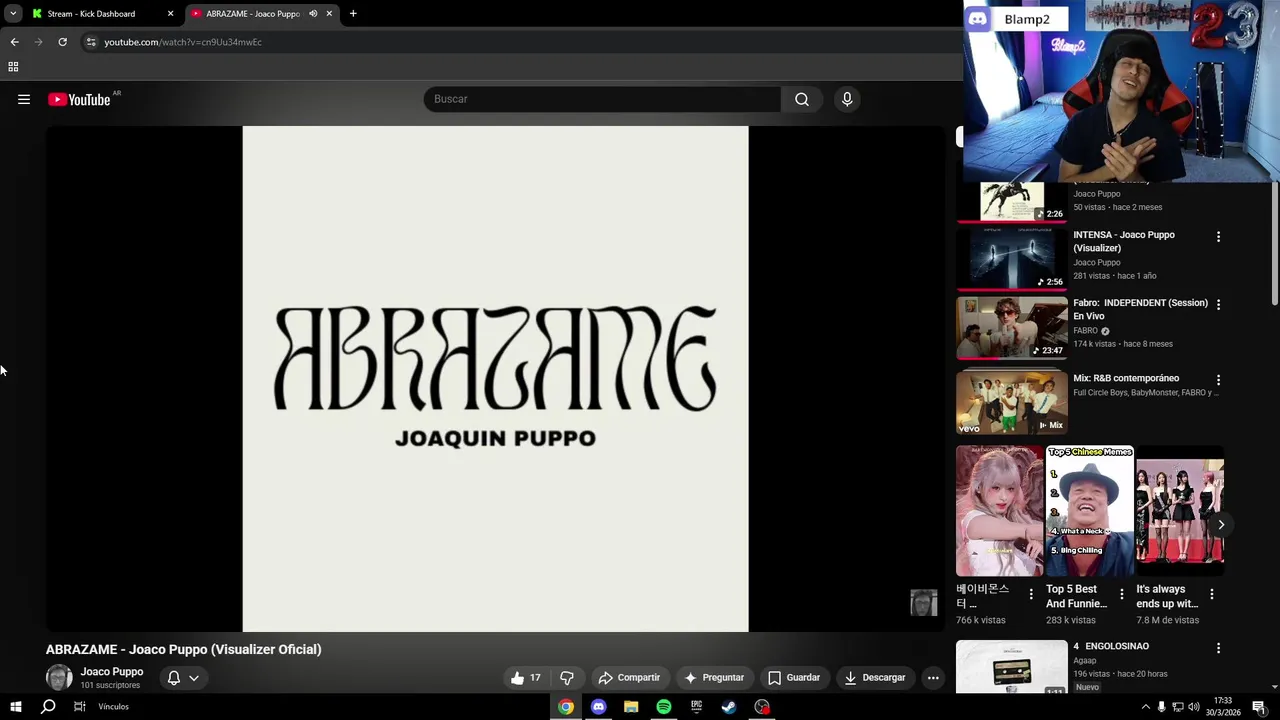The width and height of the screenshot is (1280, 720).
Task: Click the search magnifier button
Action: (x=802, y=99)
